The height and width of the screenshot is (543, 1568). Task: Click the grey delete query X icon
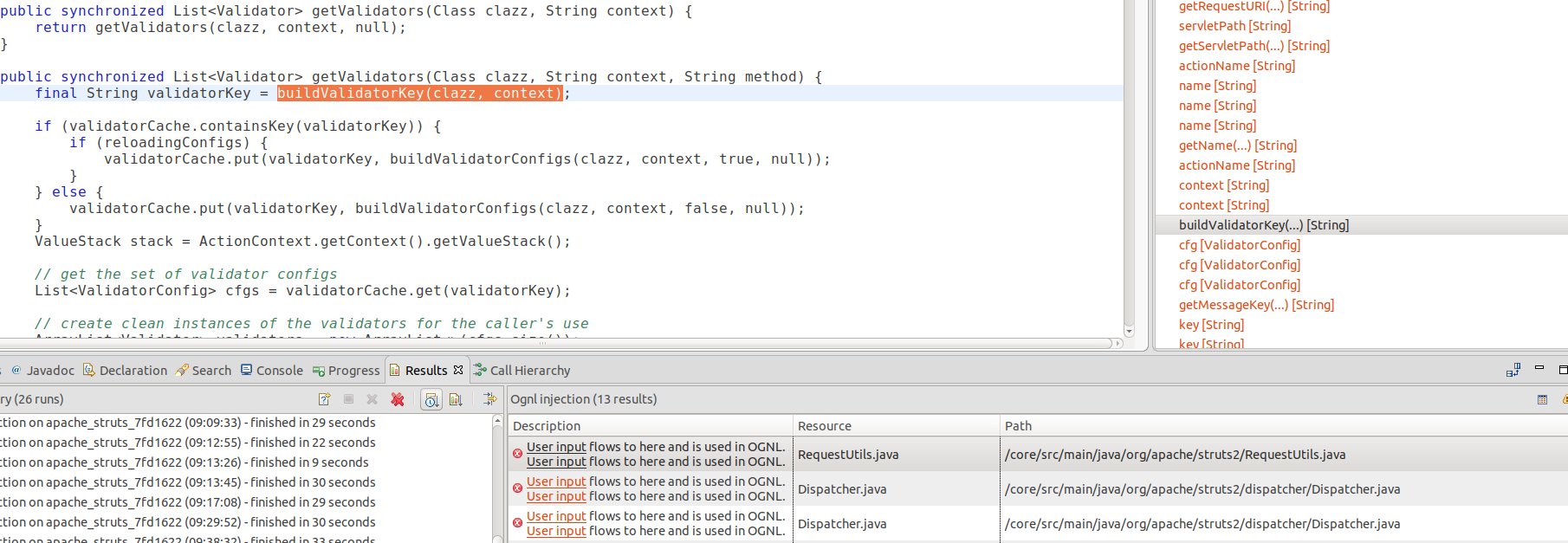[372, 399]
